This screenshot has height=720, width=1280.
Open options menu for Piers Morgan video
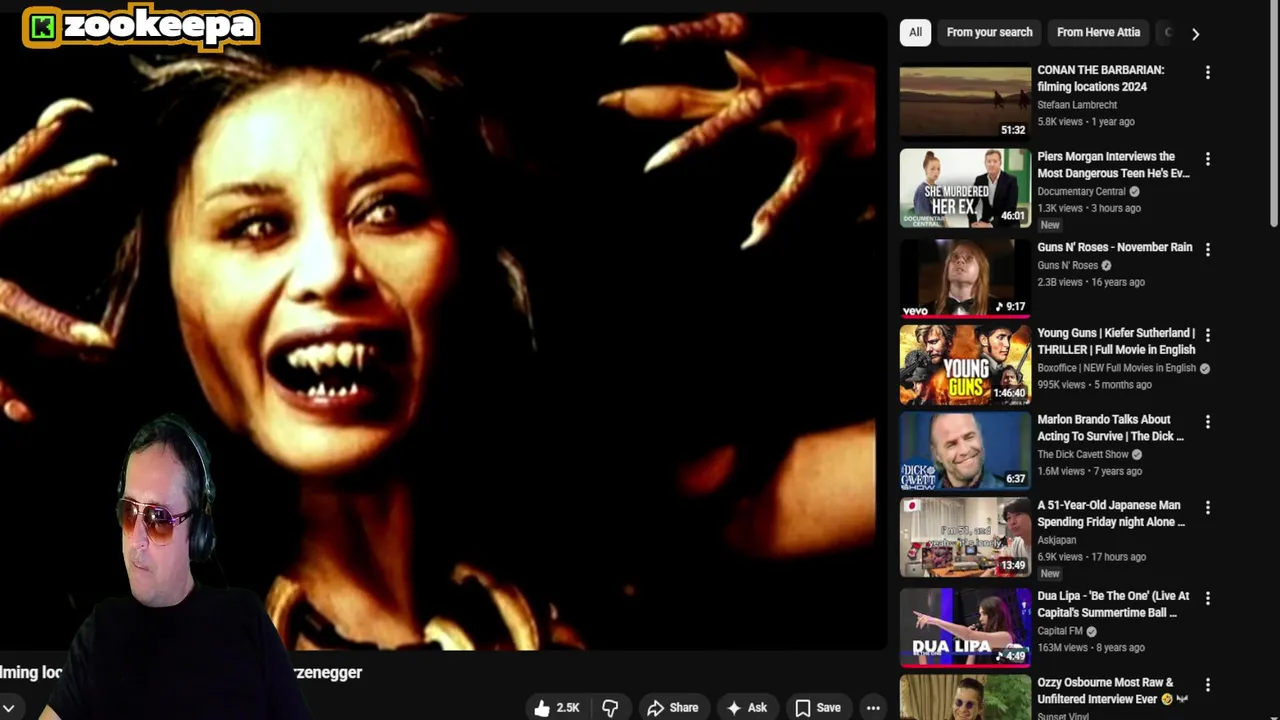pos(1208,159)
